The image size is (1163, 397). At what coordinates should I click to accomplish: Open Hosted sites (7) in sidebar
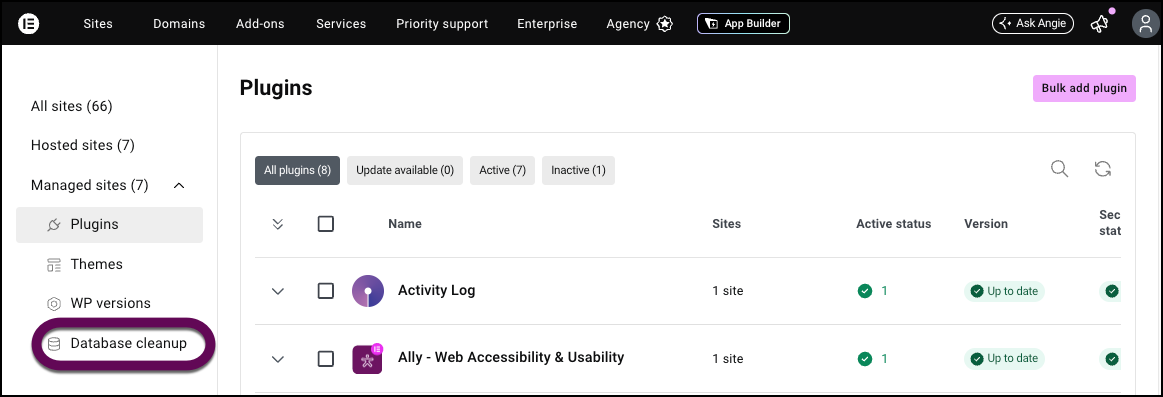click(x=82, y=145)
